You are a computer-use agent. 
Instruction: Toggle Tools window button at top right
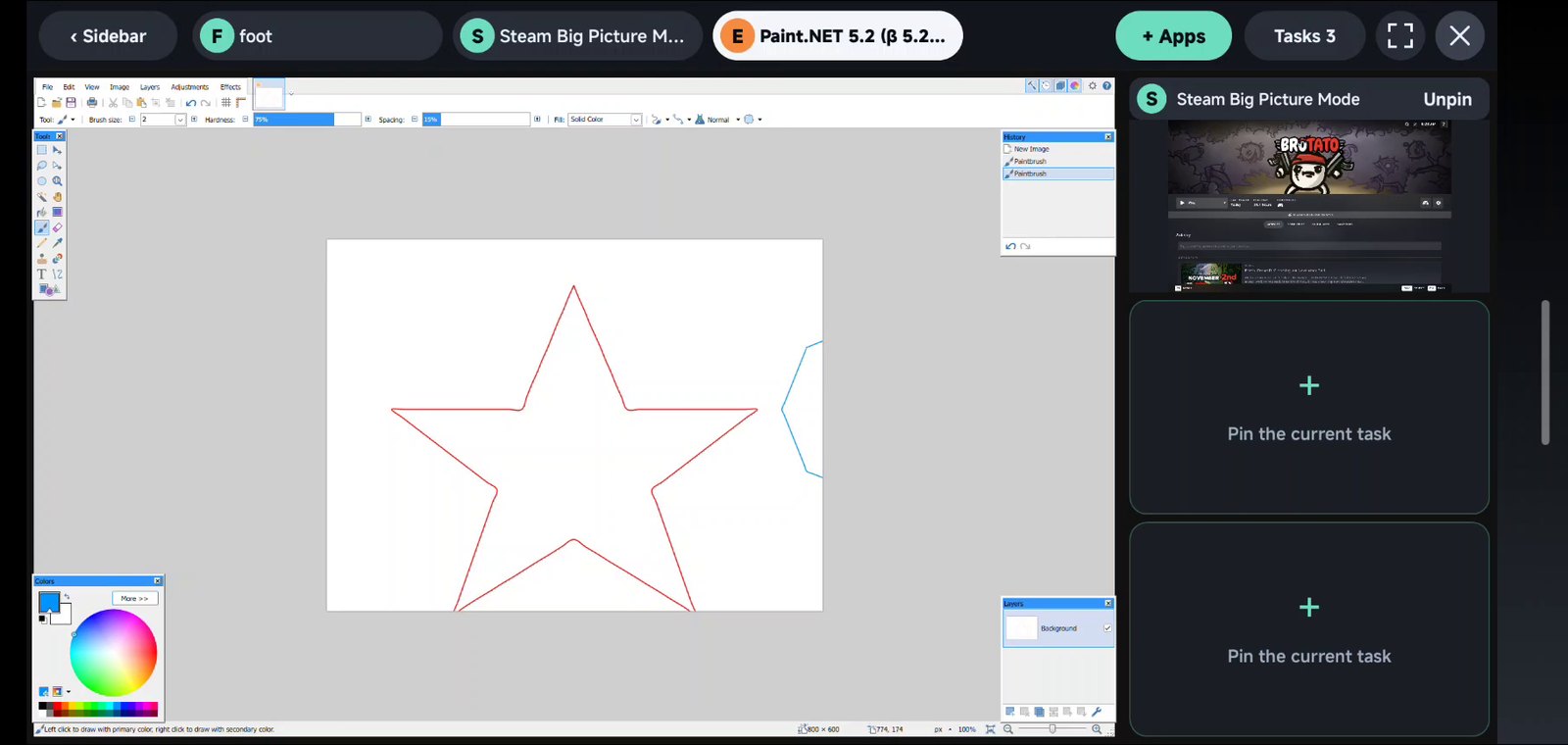(1032, 85)
